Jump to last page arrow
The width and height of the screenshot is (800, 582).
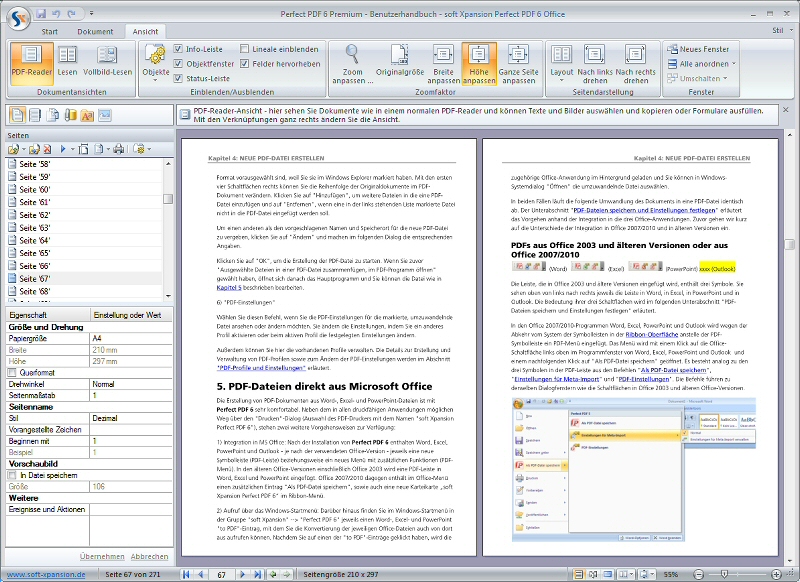click(258, 574)
